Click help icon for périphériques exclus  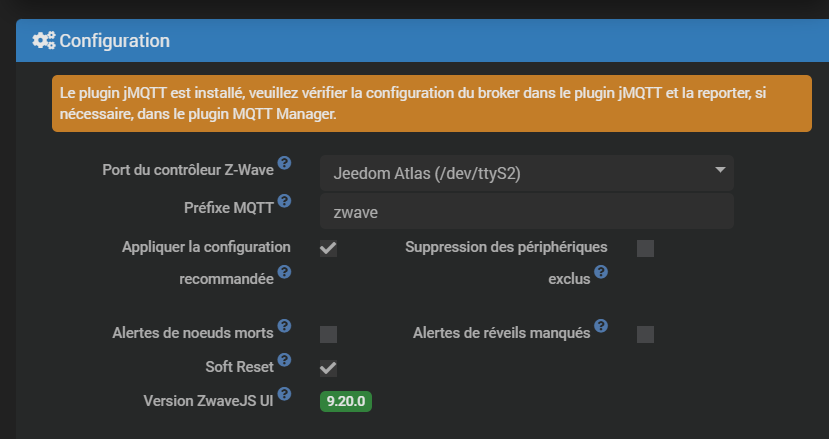pos(601,272)
